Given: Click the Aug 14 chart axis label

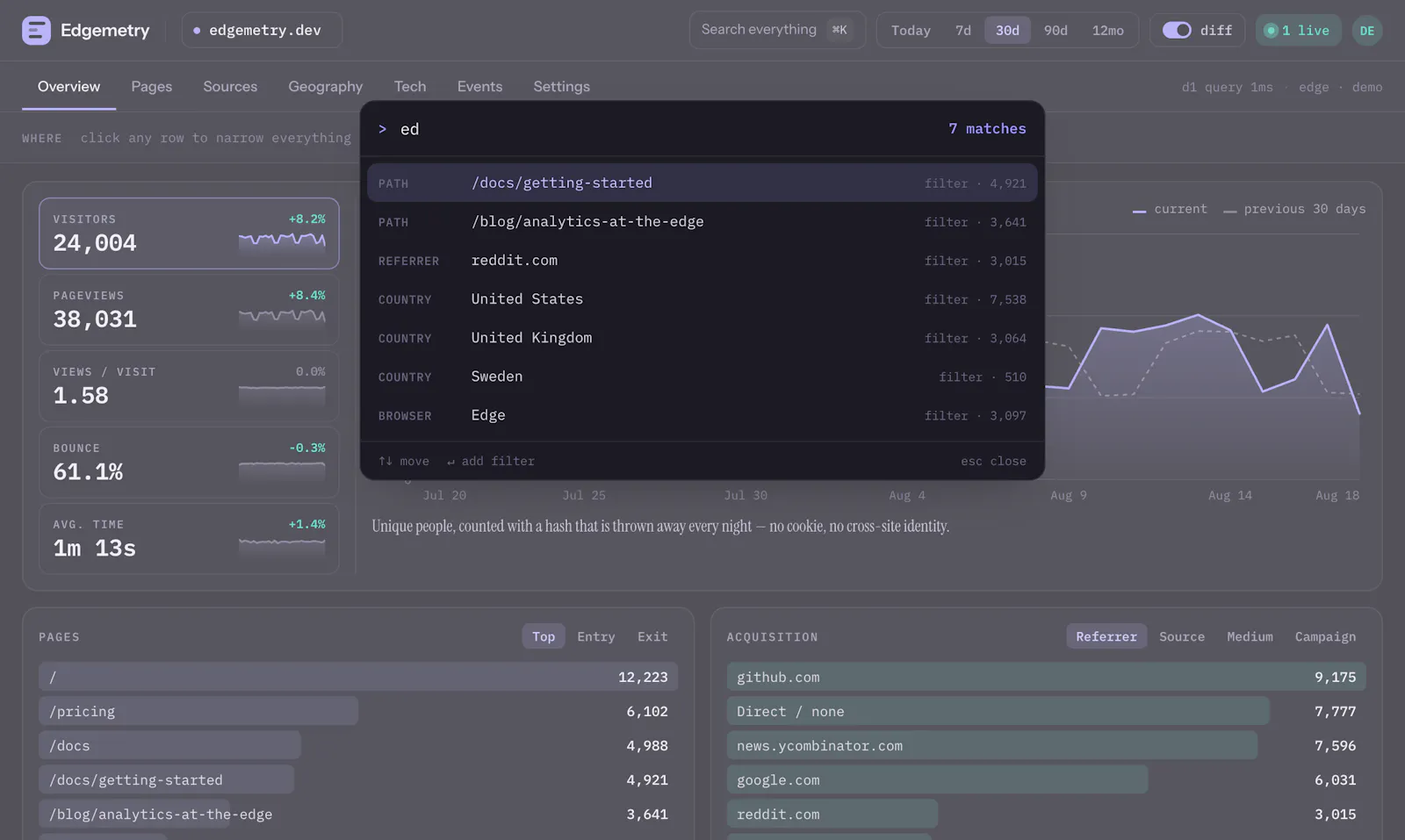Looking at the screenshot, I should pyautogui.click(x=1229, y=496).
